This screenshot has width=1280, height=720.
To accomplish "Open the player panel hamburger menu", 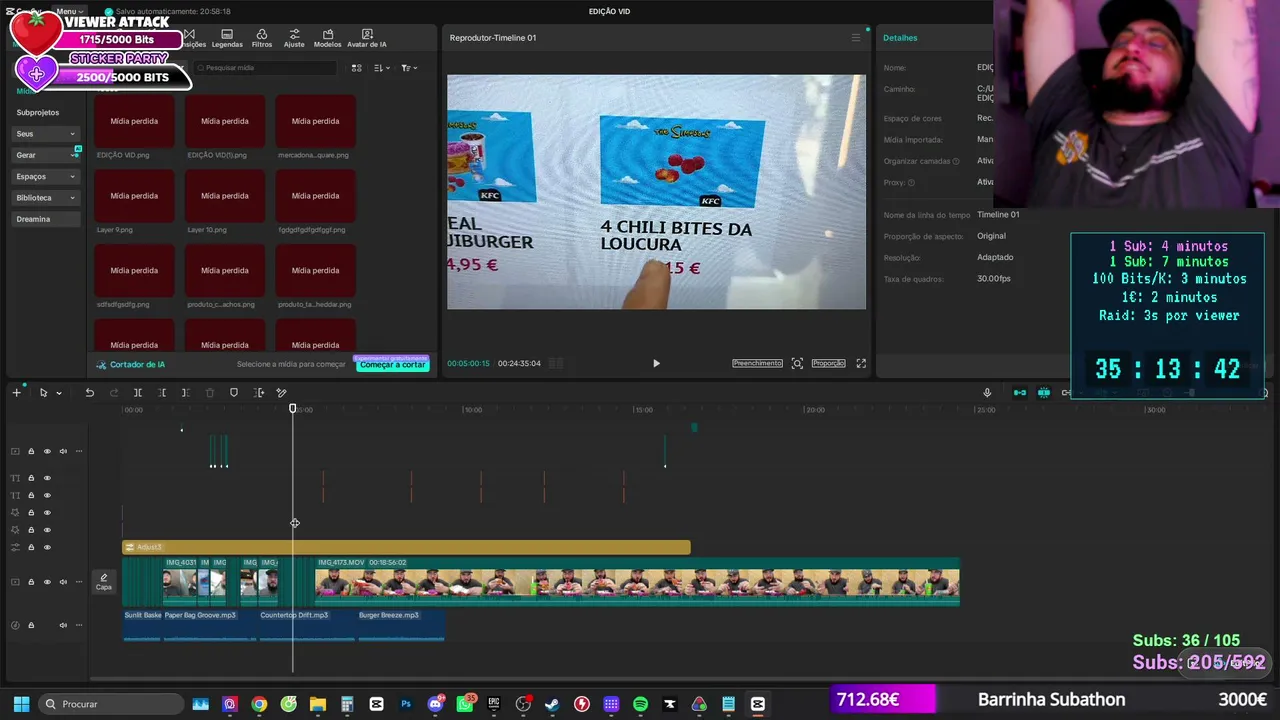I will click(855, 38).
